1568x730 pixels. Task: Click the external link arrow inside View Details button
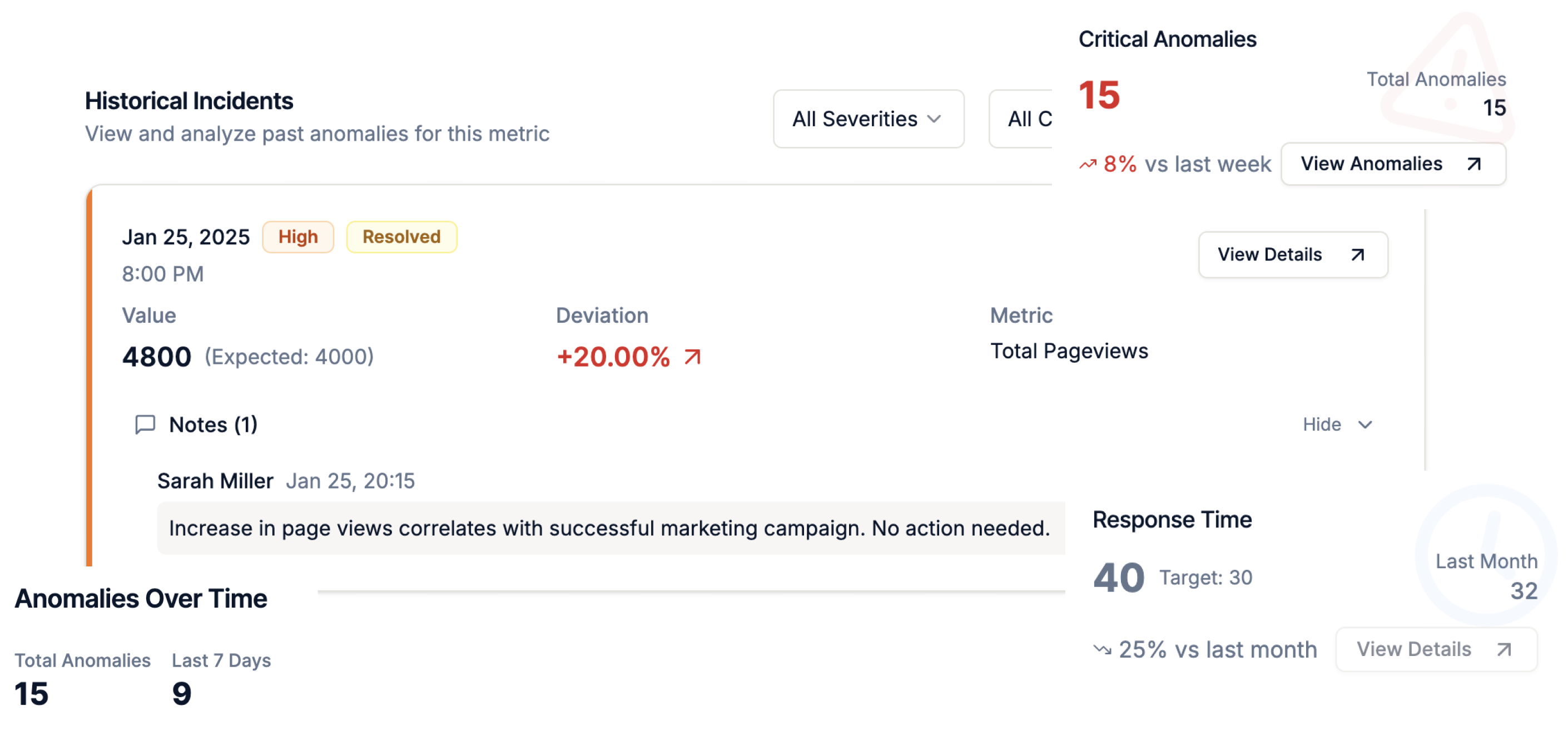tap(1357, 255)
